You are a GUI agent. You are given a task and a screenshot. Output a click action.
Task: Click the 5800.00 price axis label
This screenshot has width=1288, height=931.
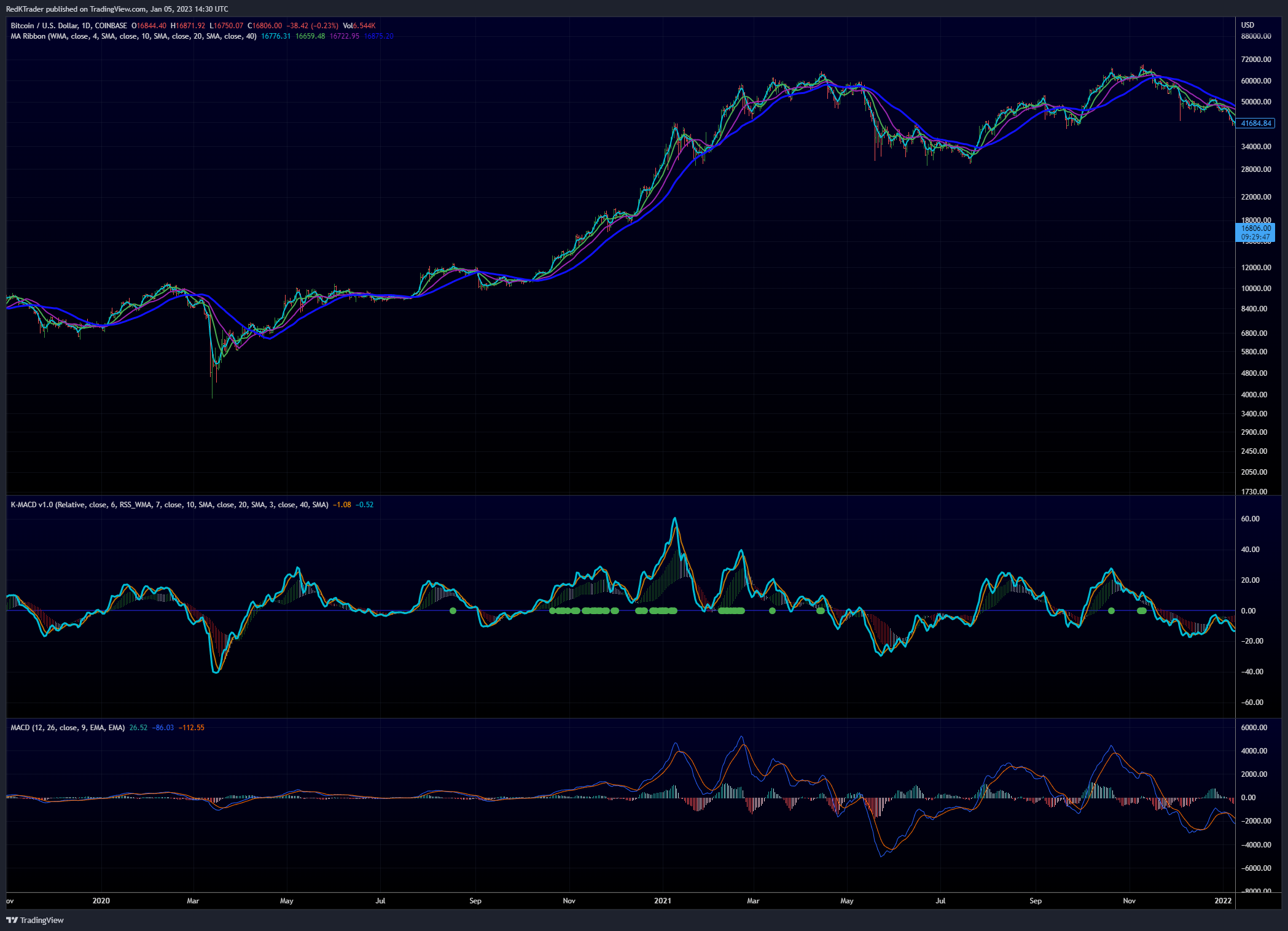coord(1254,352)
